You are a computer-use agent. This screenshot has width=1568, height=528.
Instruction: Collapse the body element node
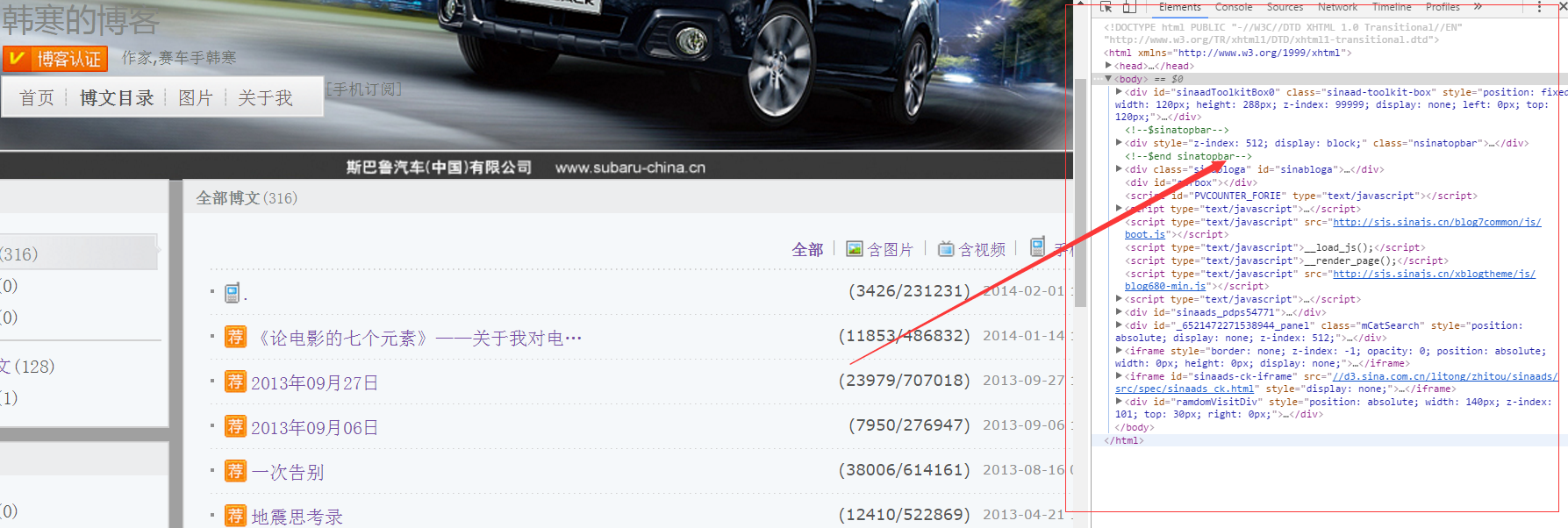[1109, 79]
